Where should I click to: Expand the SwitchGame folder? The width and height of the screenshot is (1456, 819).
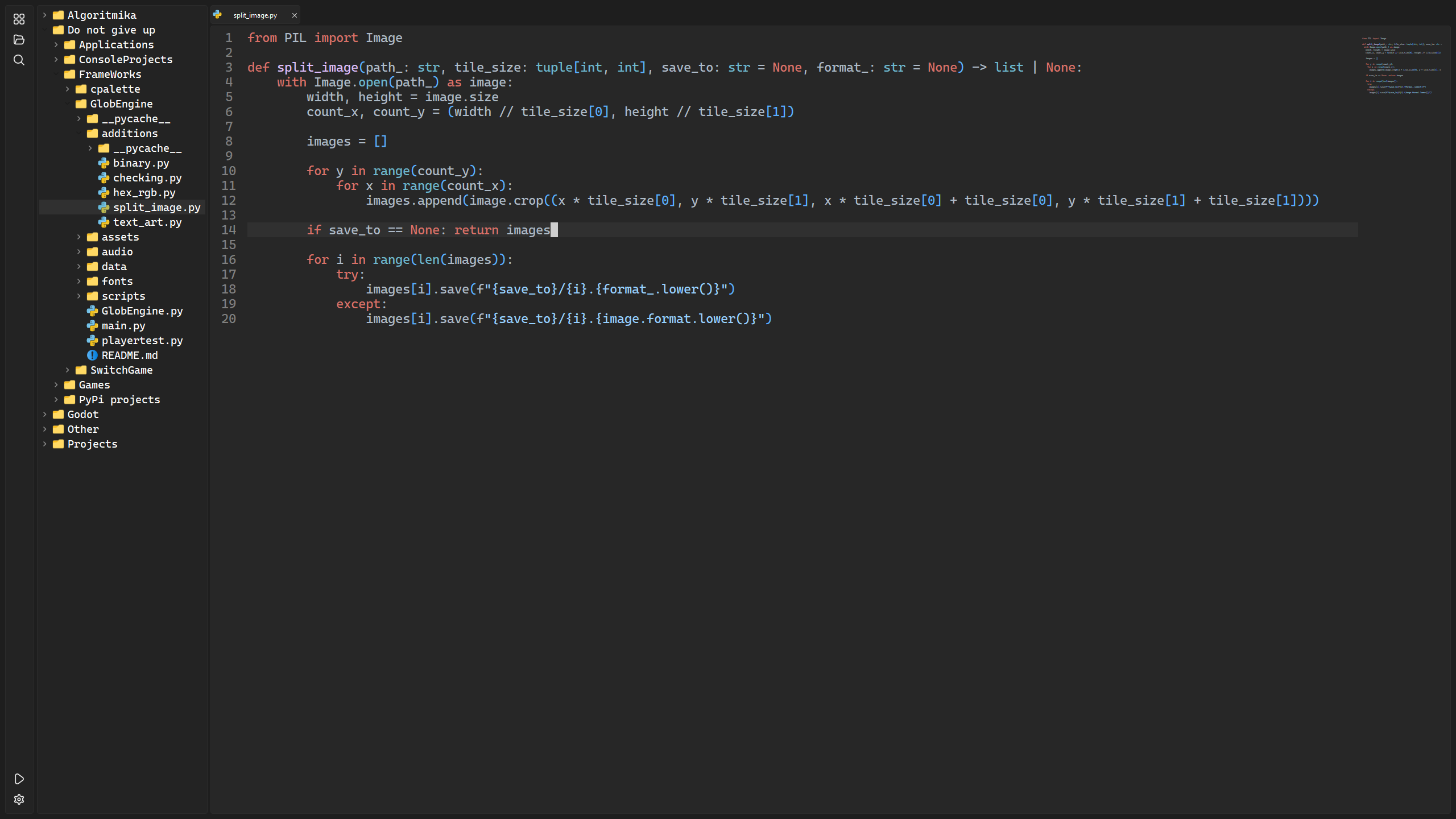(68, 370)
